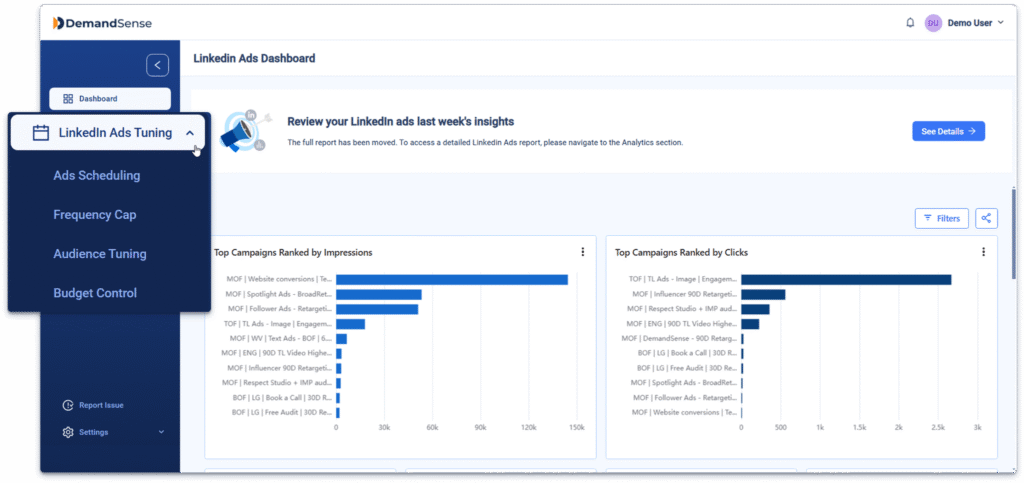This screenshot has width=1024, height=483.
Task: Click 'Top Campaigns Ranked by Clicks' title
Action: pos(682,253)
